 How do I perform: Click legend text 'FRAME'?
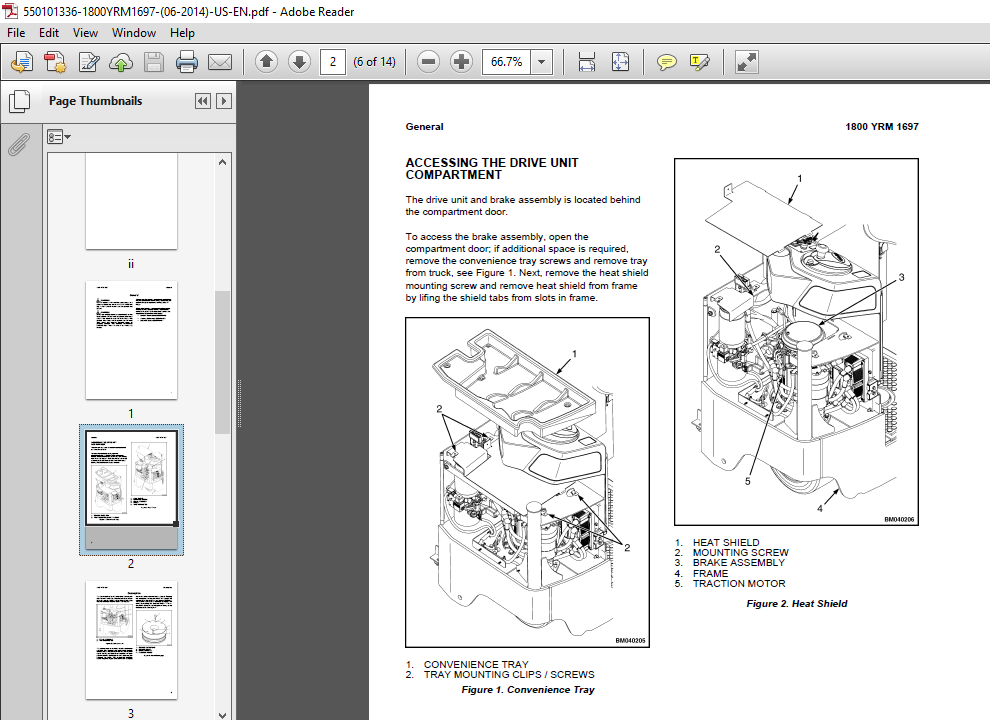[x=710, y=573]
